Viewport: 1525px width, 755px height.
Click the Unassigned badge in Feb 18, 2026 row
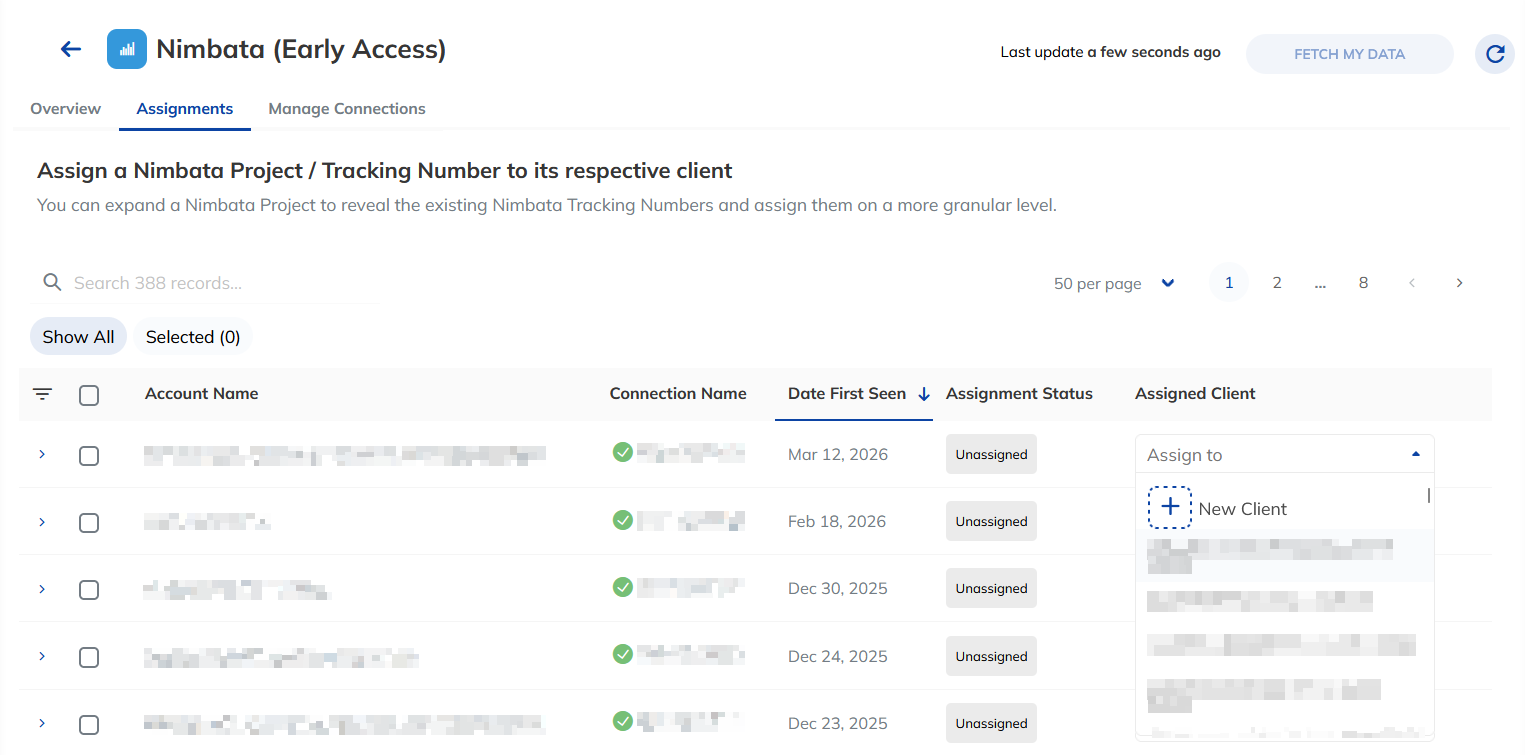[991, 521]
